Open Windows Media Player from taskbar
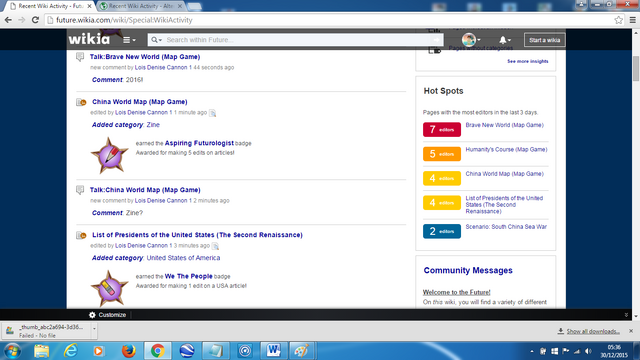Viewport: 640px width, 360px height. pyautogui.click(x=98, y=351)
